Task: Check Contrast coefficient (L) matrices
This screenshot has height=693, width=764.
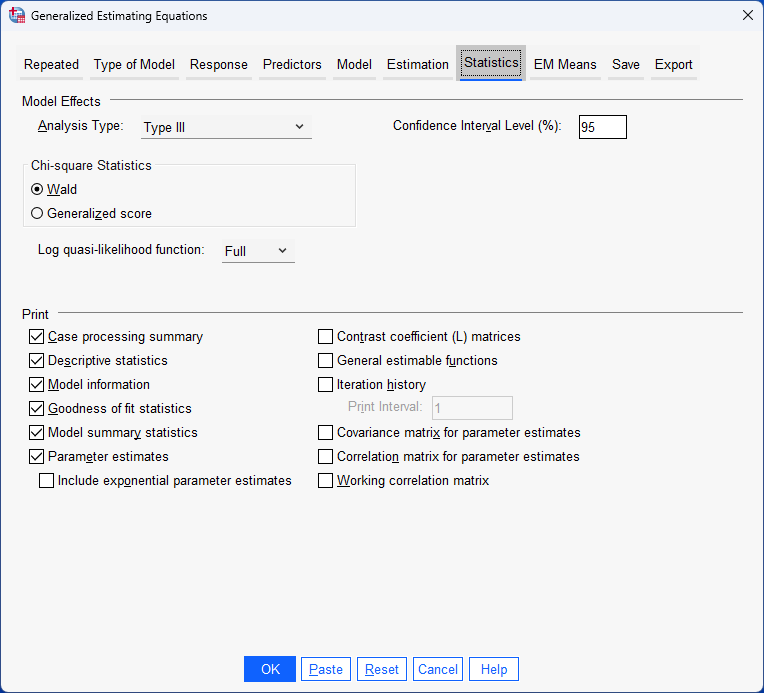Action: pos(326,337)
